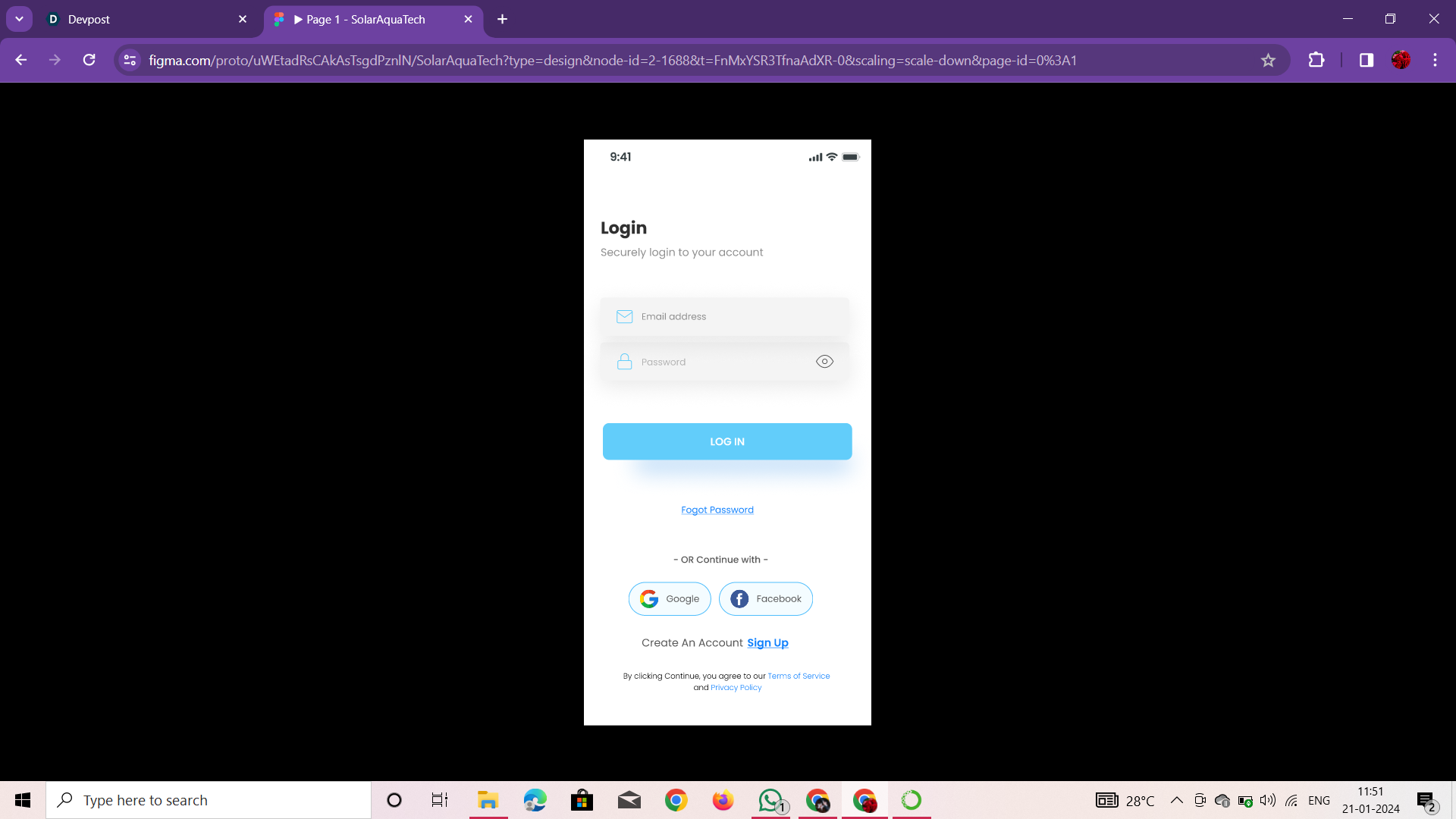Bookmark this page with star icon
The width and height of the screenshot is (1456, 819).
pos(1268,60)
